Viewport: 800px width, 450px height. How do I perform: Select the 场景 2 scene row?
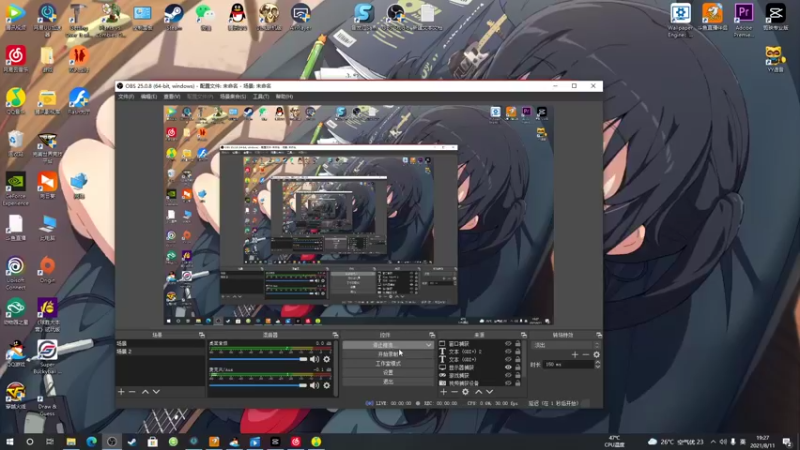(x=160, y=352)
